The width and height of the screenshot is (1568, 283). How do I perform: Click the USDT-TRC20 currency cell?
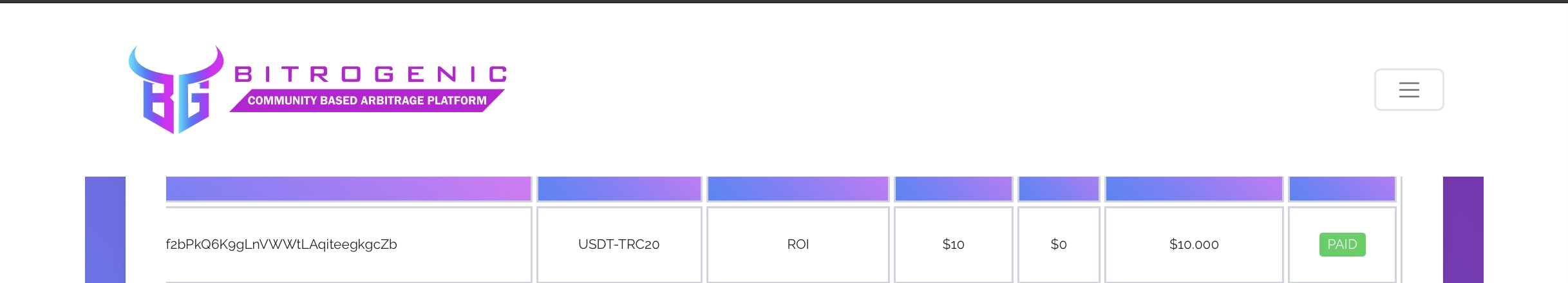[x=619, y=244]
